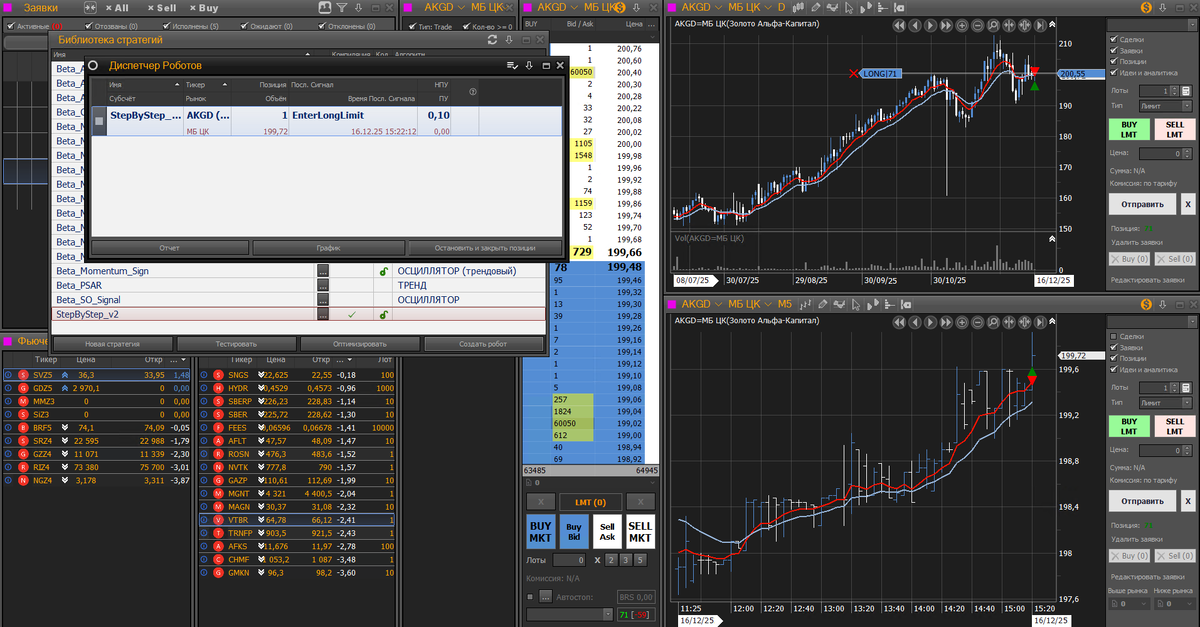Toggle the Ожидают orders checkbox

(244, 26)
